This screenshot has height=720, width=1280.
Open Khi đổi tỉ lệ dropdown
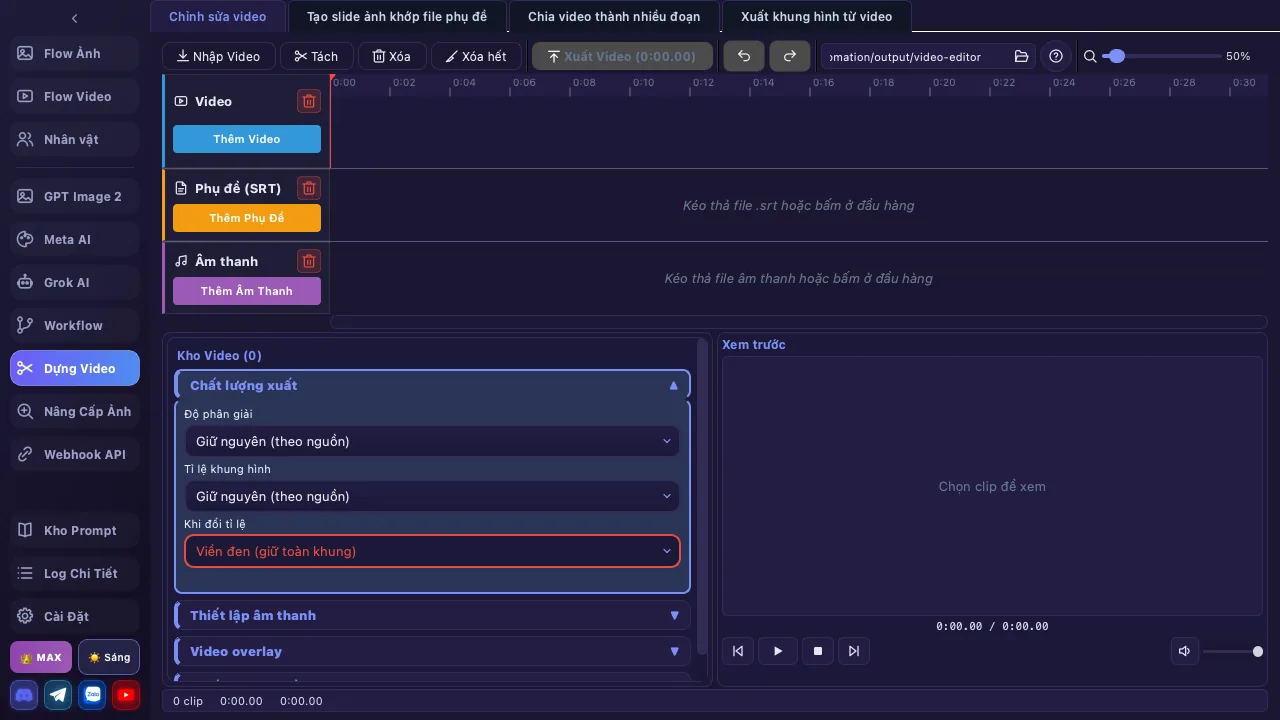432,551
